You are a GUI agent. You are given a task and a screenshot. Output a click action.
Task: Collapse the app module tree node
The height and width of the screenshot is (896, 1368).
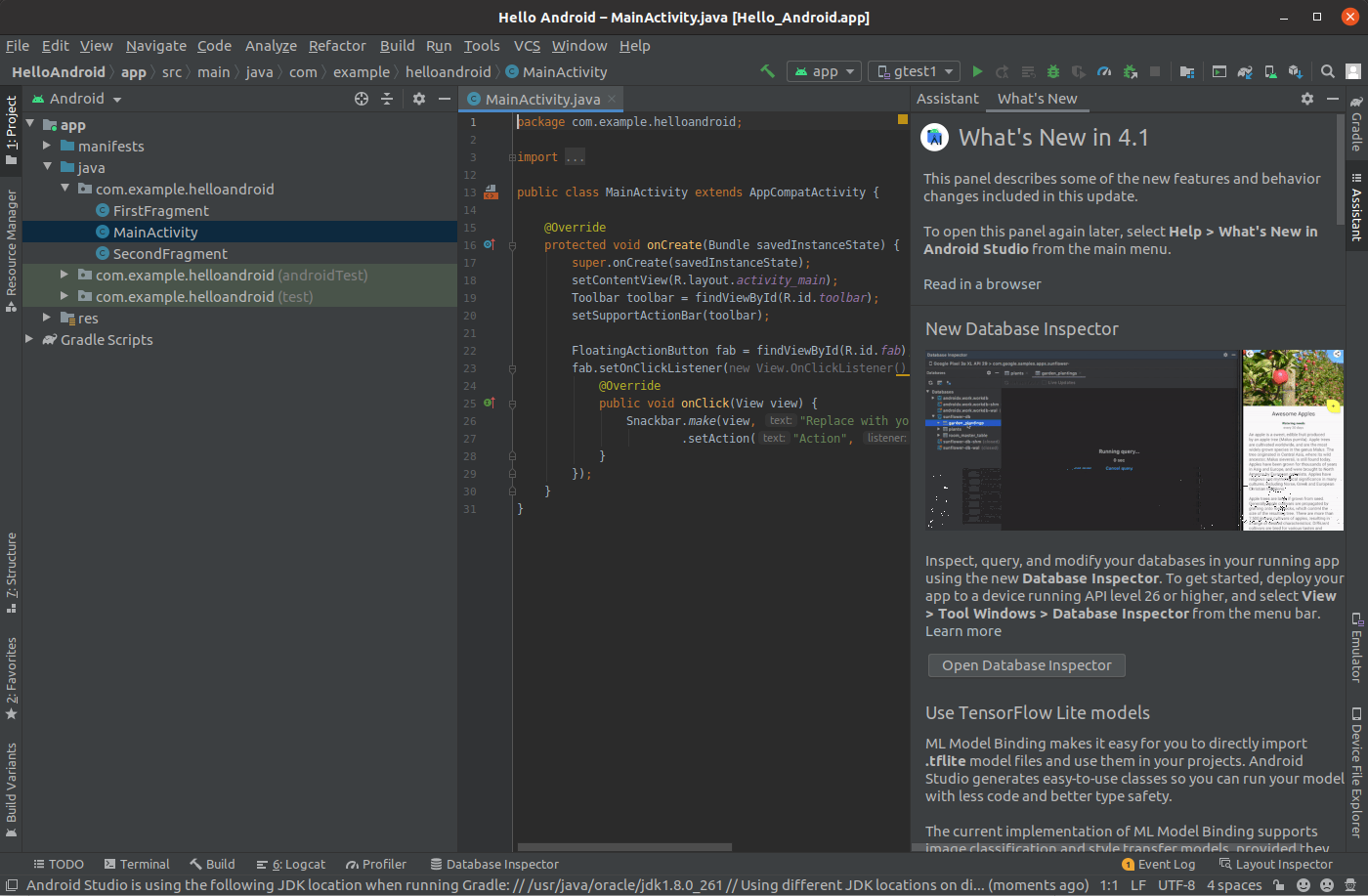click(x=30, y=124)
